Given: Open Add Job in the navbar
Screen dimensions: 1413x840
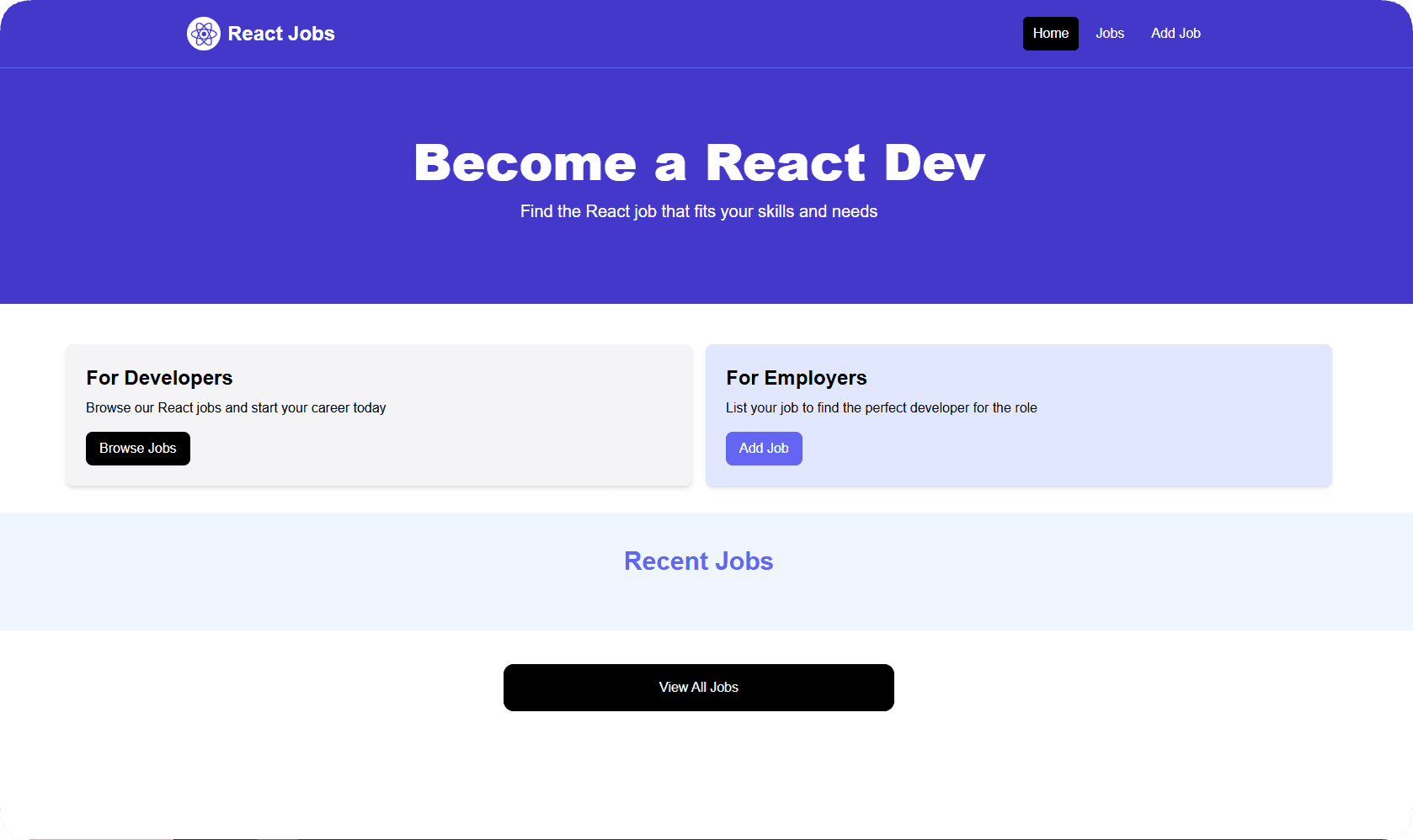Looking at the screenshot, I should [x=1176, y=34].
